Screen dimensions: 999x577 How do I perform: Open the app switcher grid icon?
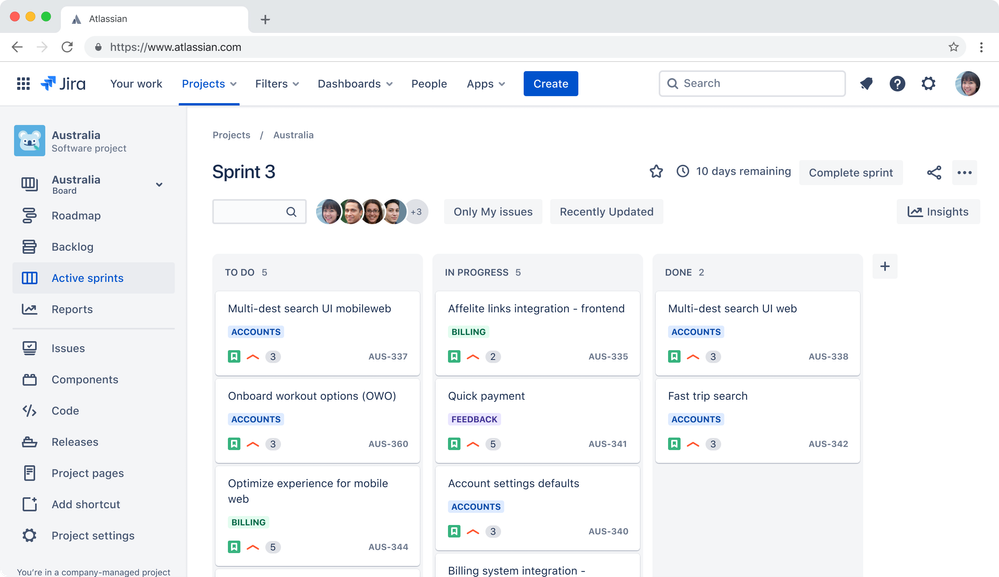(x=23, y=83)
